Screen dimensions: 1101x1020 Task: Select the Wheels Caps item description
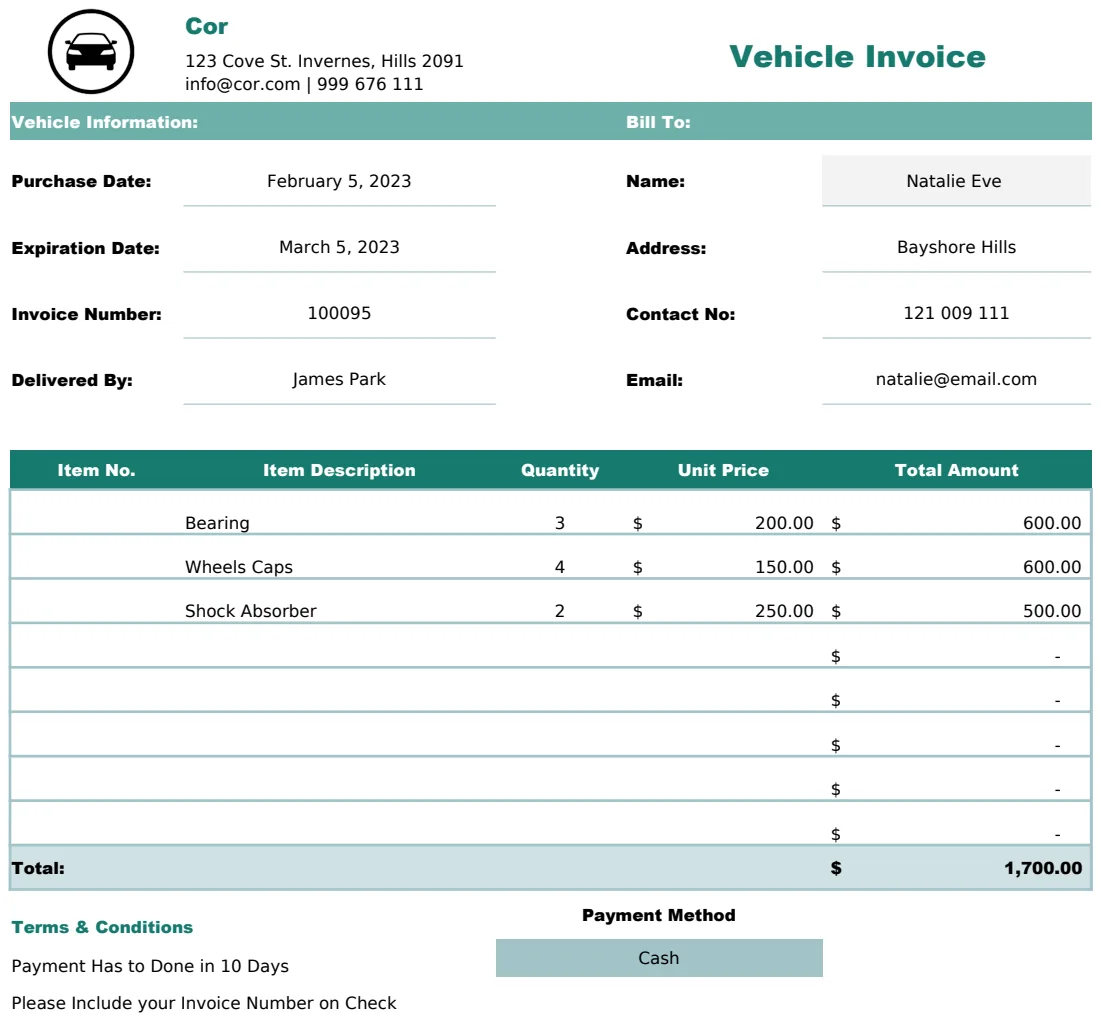coord(239,567)
